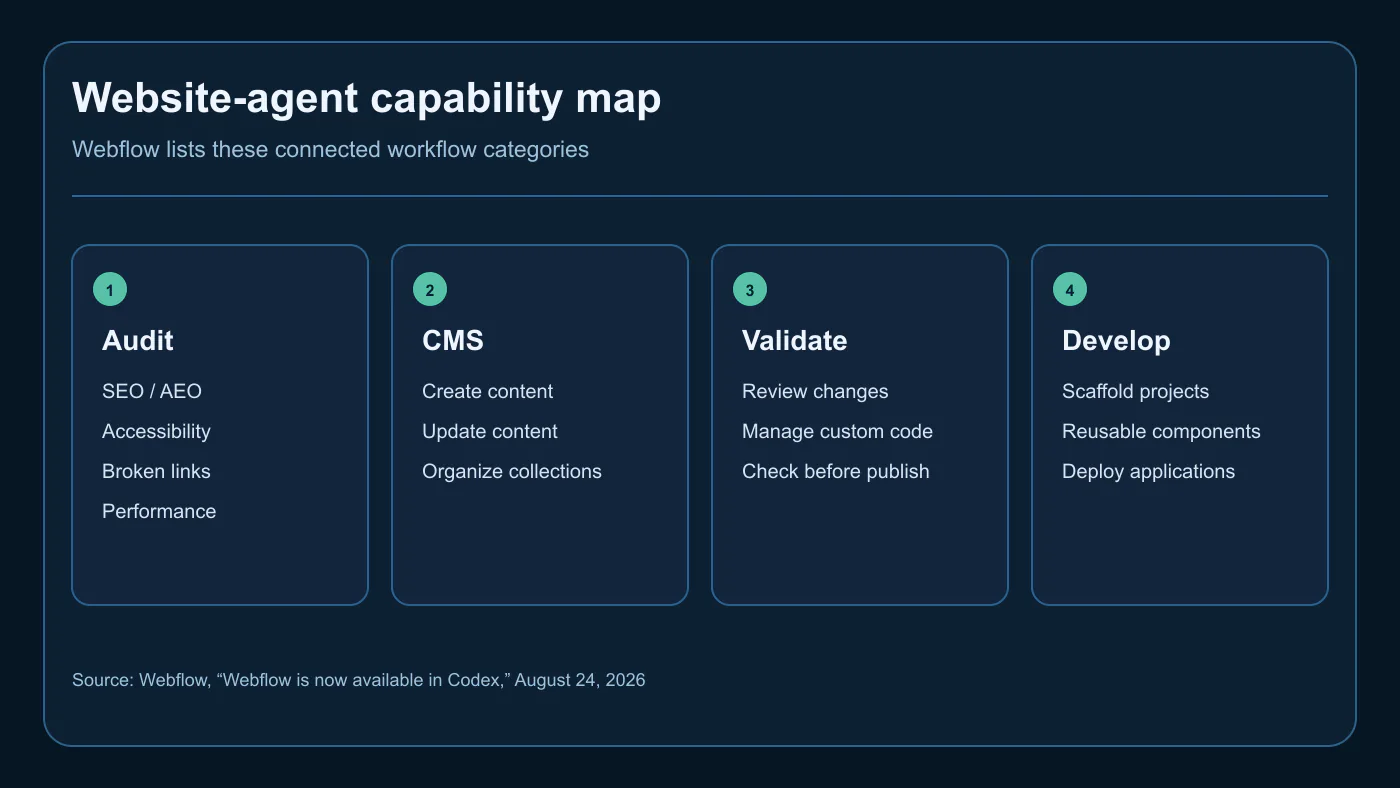This screenshot has width=1400, height=788.
Task: Click the 'Scaffold projects' item
Action: (x=1136, y=392)
